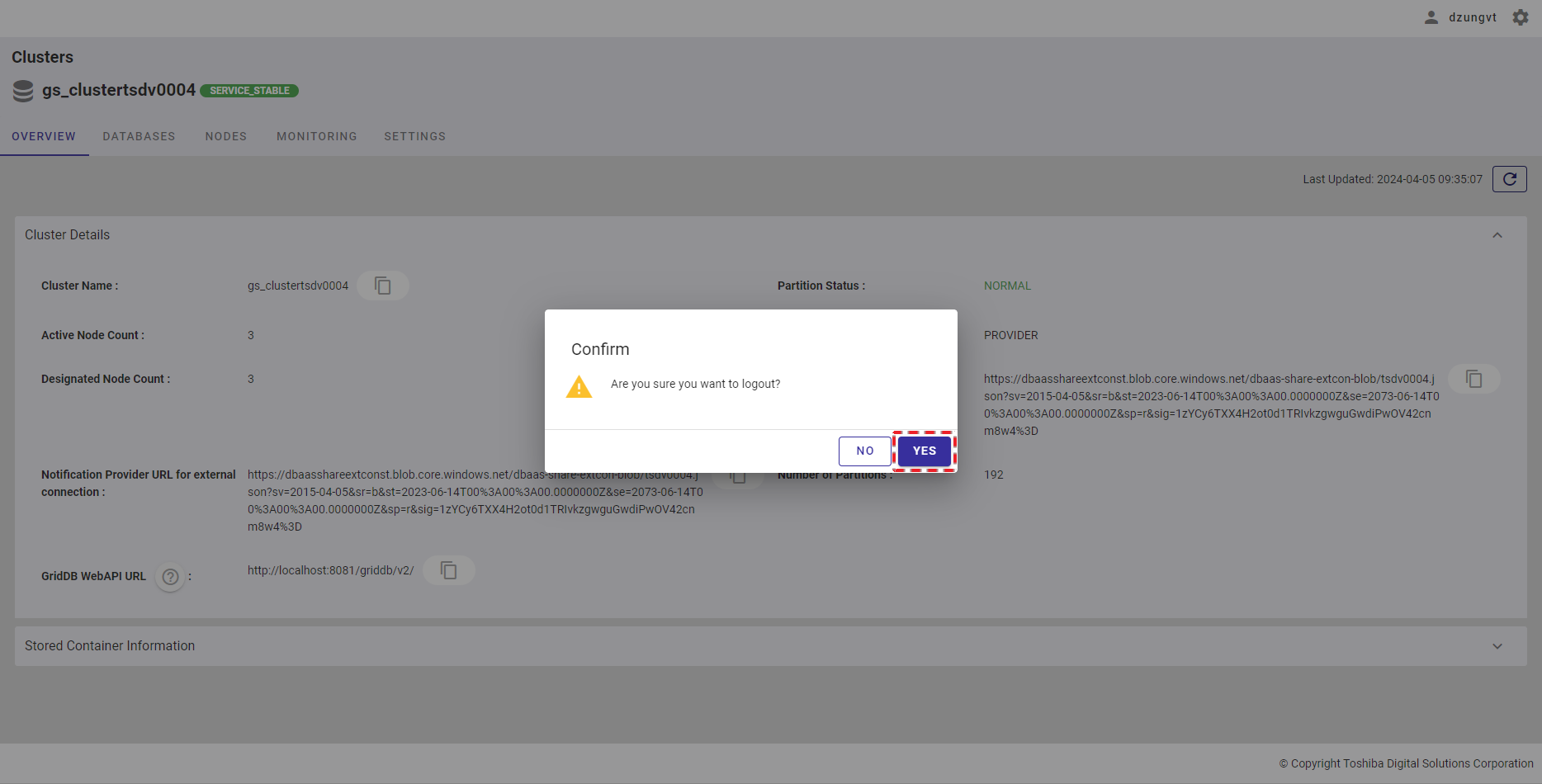Open the Nodes tab
Image resolution: width=1542 pixels, height=784 pixels.
point(225,137)
